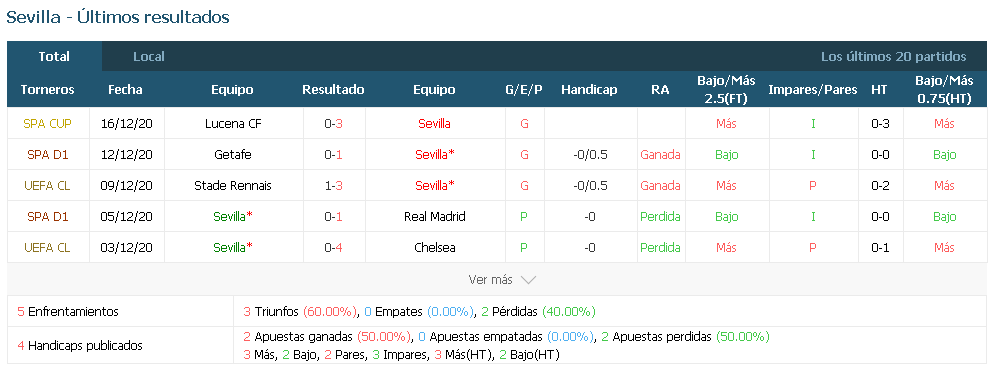Select UEFA CL tournament on 09/12/20 row
The height and width of the screenshot is (371, 1002).
[47, 186]
